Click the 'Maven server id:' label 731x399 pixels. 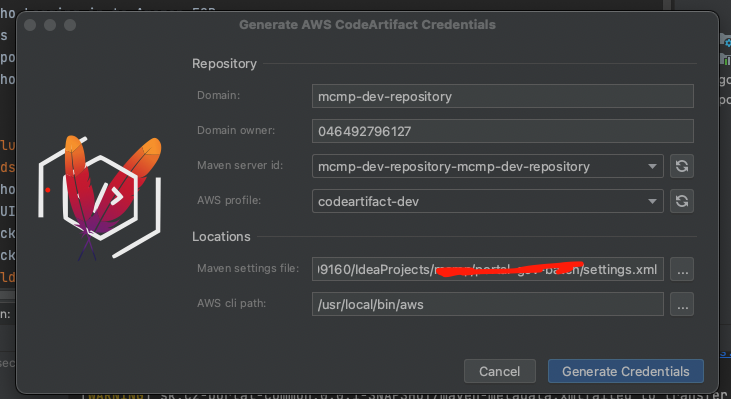[240, 165]
